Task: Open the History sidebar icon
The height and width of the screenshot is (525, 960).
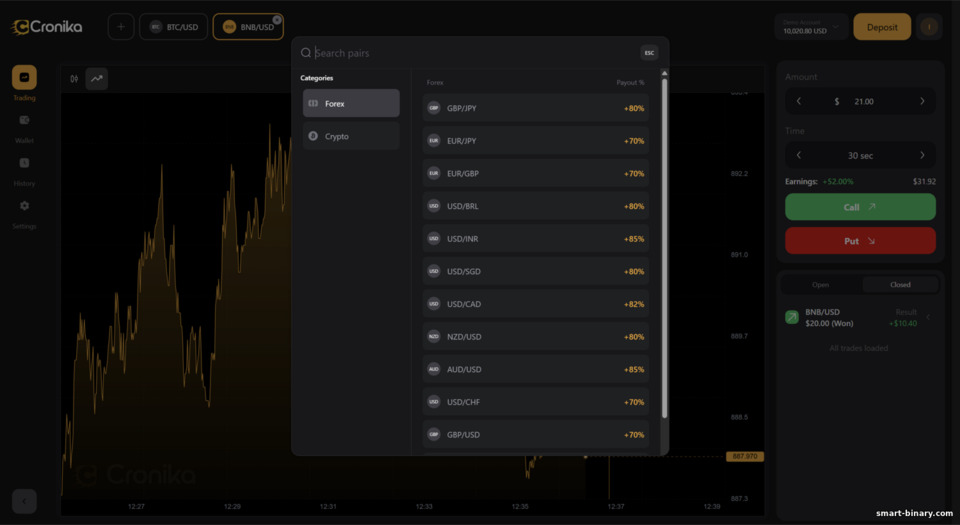Action: (x=24, y=163)
